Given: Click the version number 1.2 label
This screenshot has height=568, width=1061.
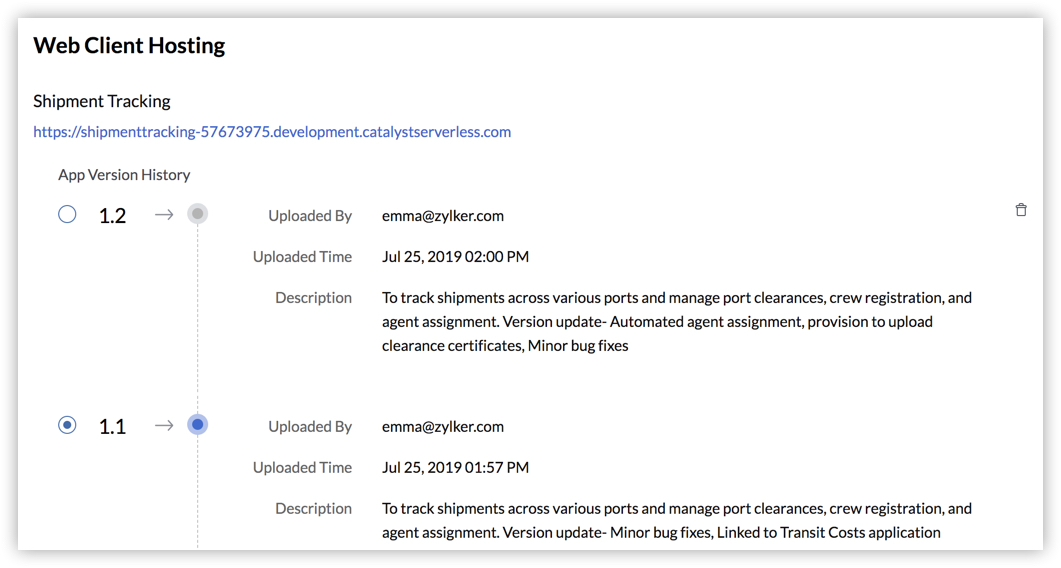Looking at the screenshot, I should coord(112,215).
